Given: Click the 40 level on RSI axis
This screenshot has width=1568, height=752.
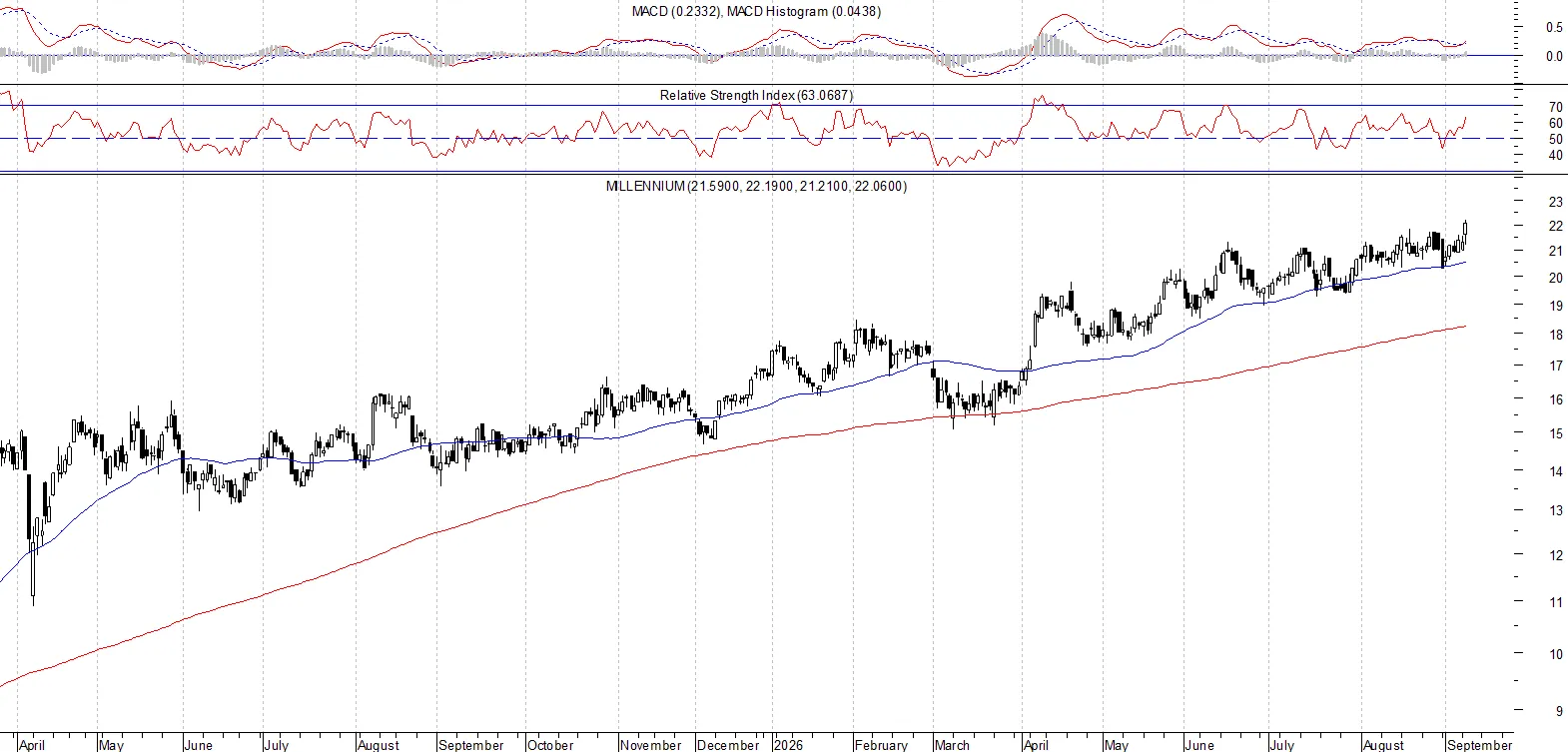Looking at the screenshot, I should point(1555,155).
